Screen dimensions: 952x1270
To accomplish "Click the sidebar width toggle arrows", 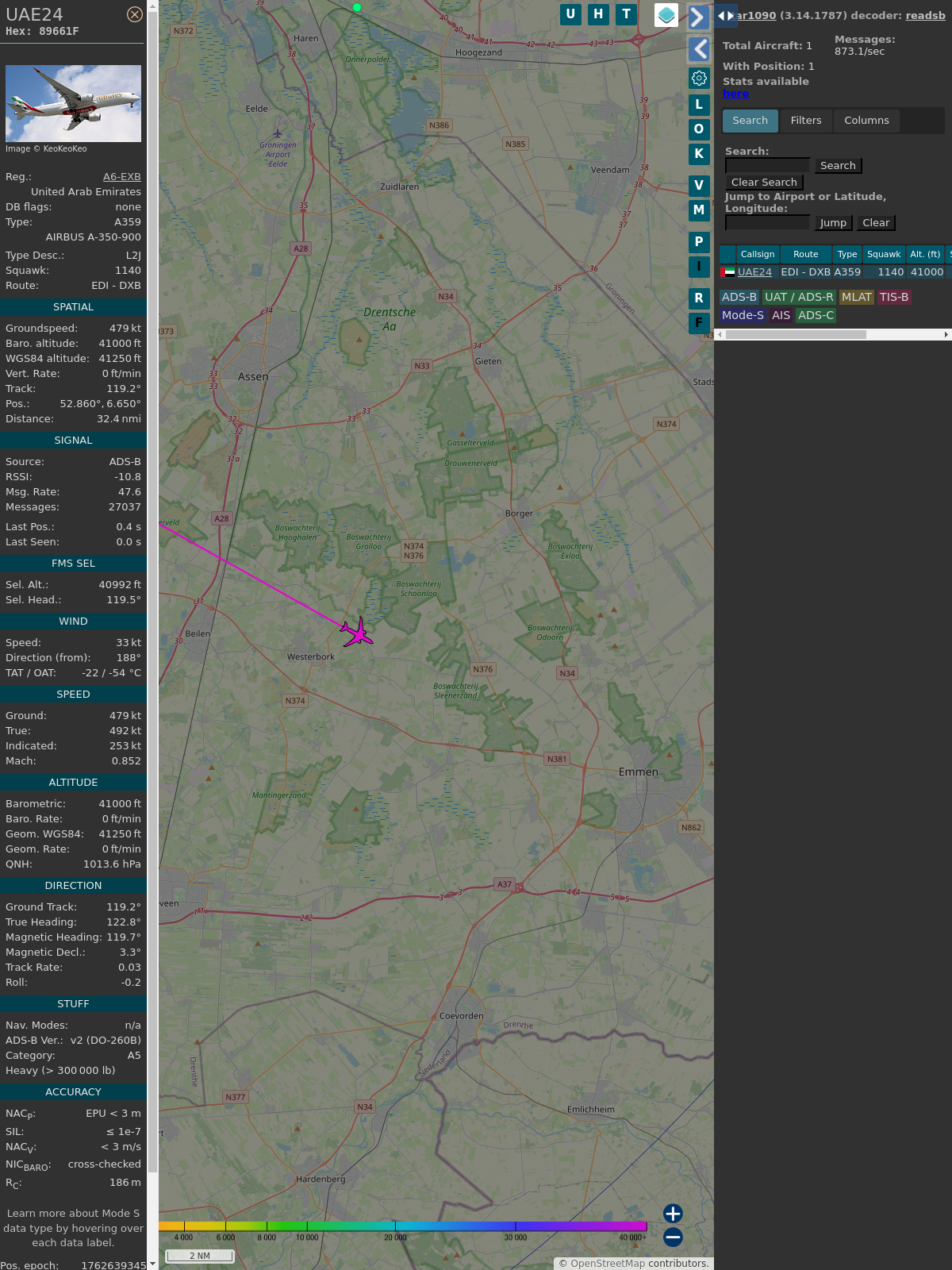I will pyautogui.click(x=725, y=16).
